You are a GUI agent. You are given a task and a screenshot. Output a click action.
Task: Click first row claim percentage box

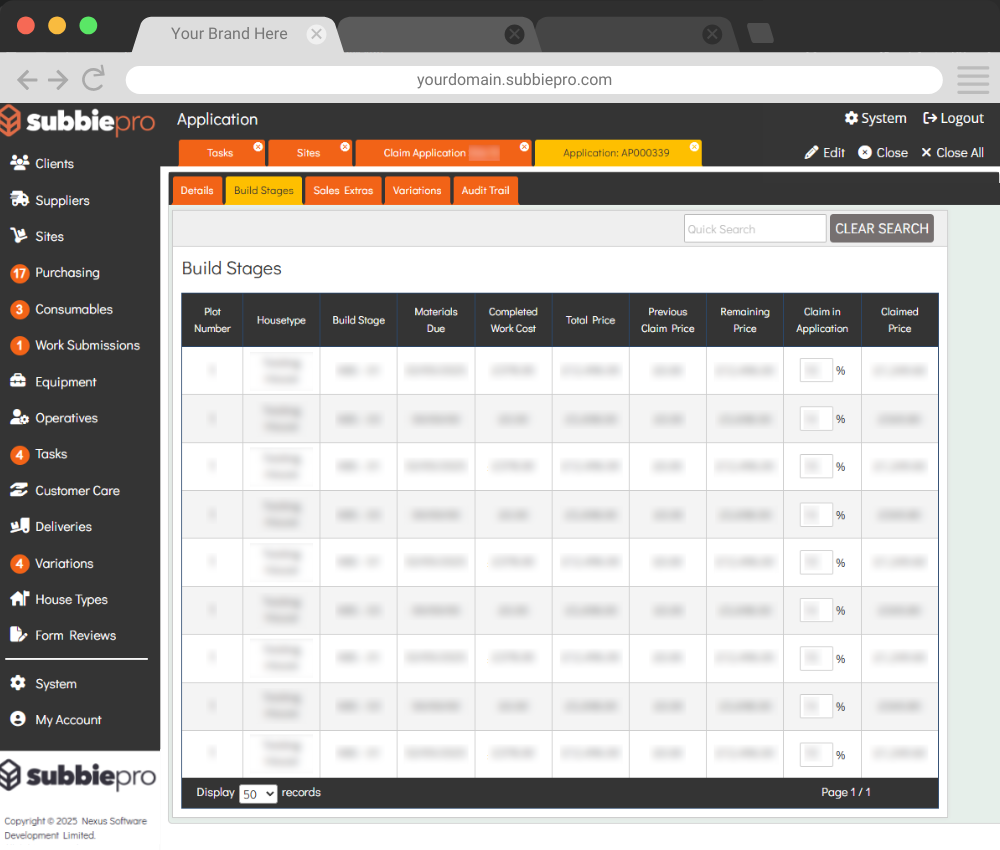point(816,370)
